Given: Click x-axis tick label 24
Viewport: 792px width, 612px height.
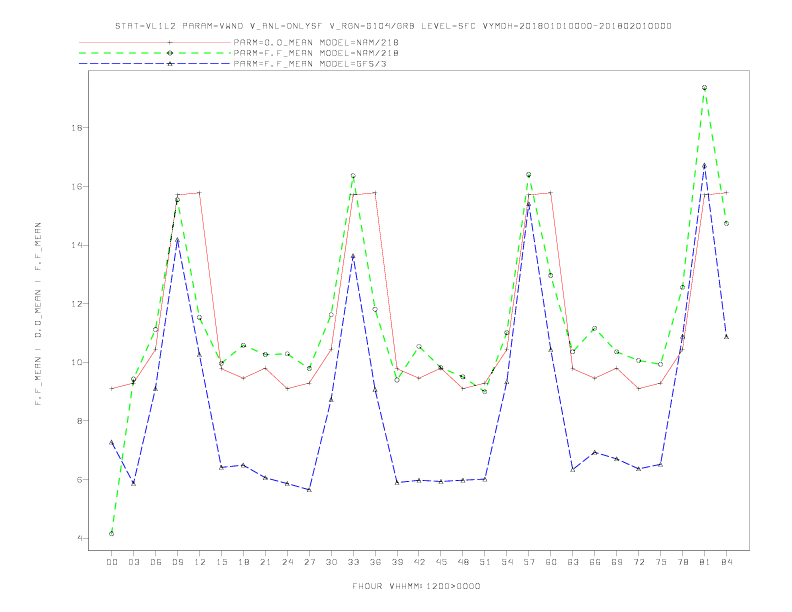Looking at the screenshot, I should tap(287, 562).
